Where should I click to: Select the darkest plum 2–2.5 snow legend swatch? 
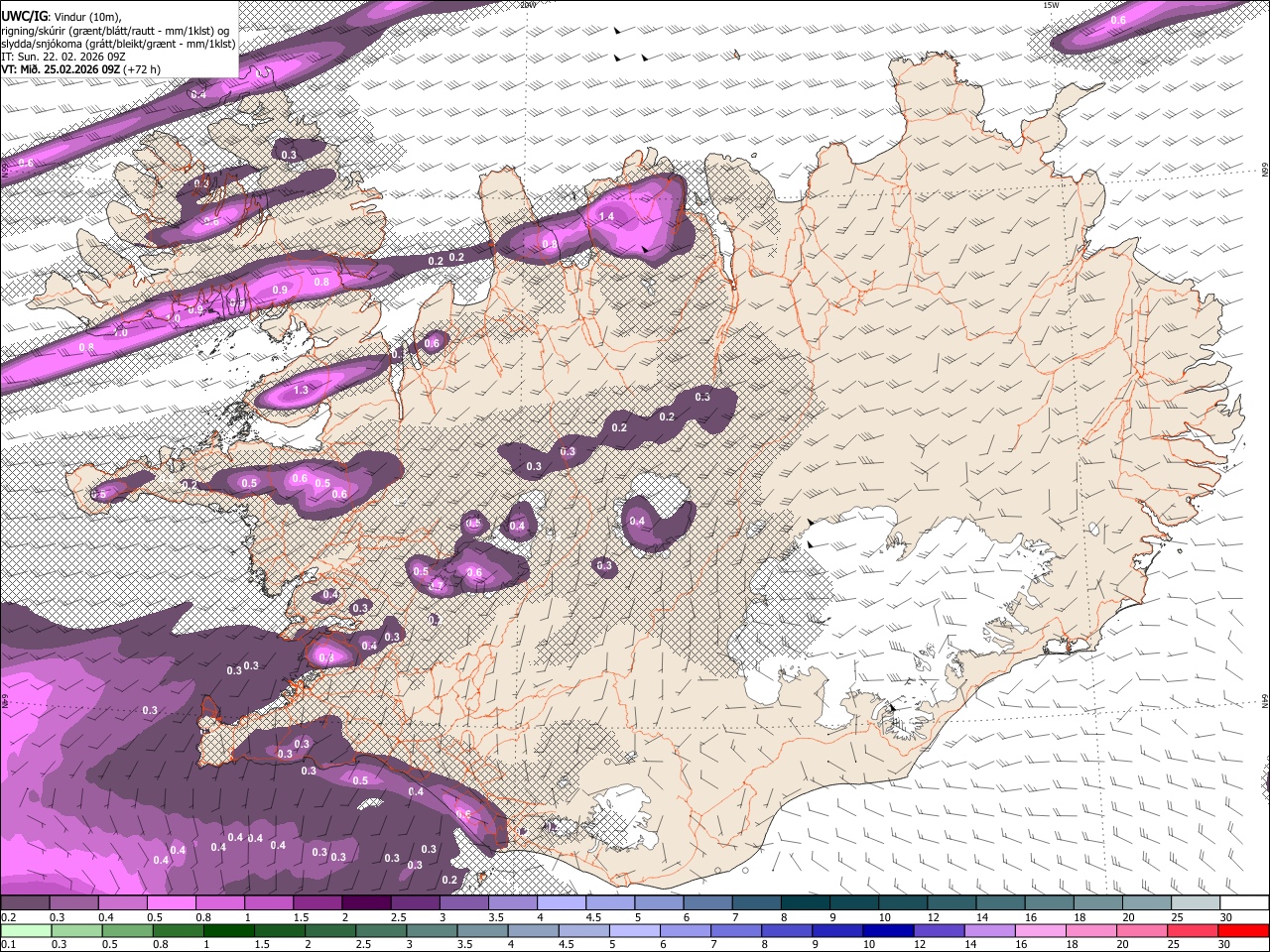(366, 903)
